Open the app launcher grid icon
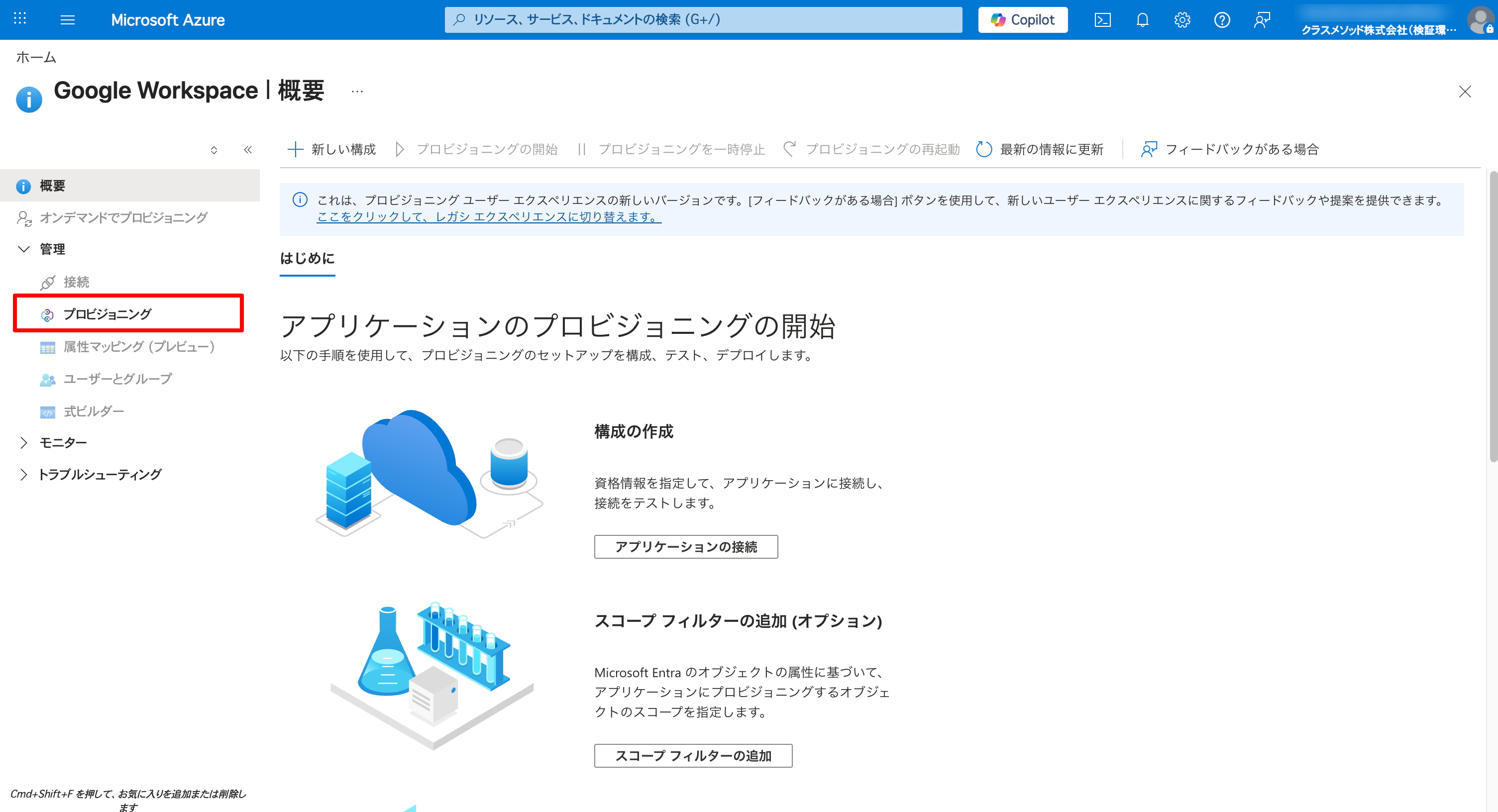The width and height of the screenshot is (1498, 812). (20, 19)
